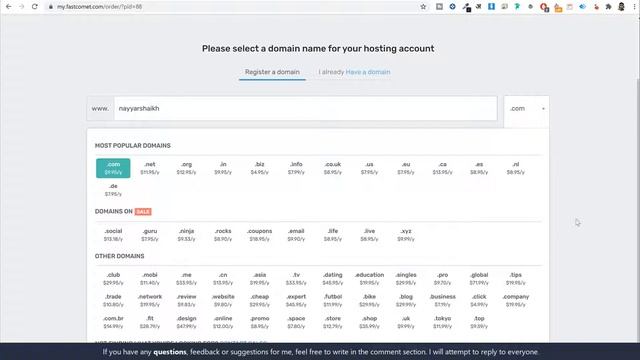Select the .mobi domain
This screenshot has height=360, width=640.
(150, 279)
